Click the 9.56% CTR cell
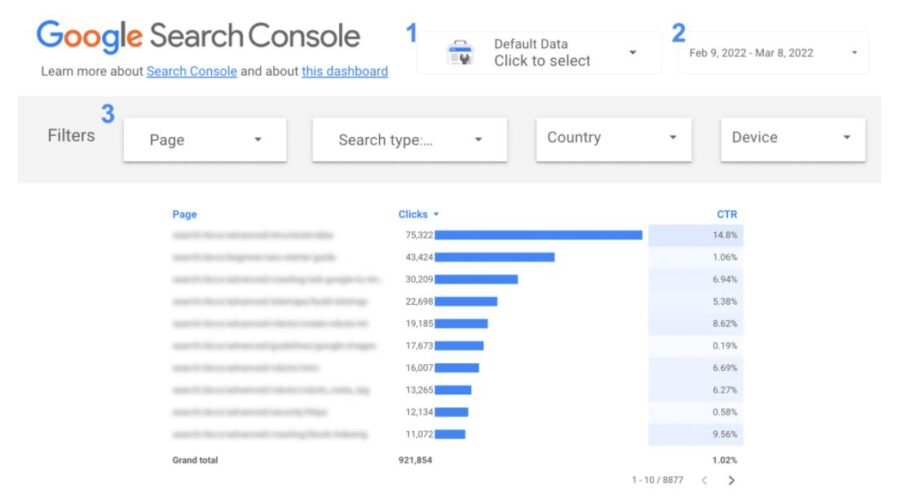This screenshot has height=497, width=900. pyautogui.click(x=696, y=434)
